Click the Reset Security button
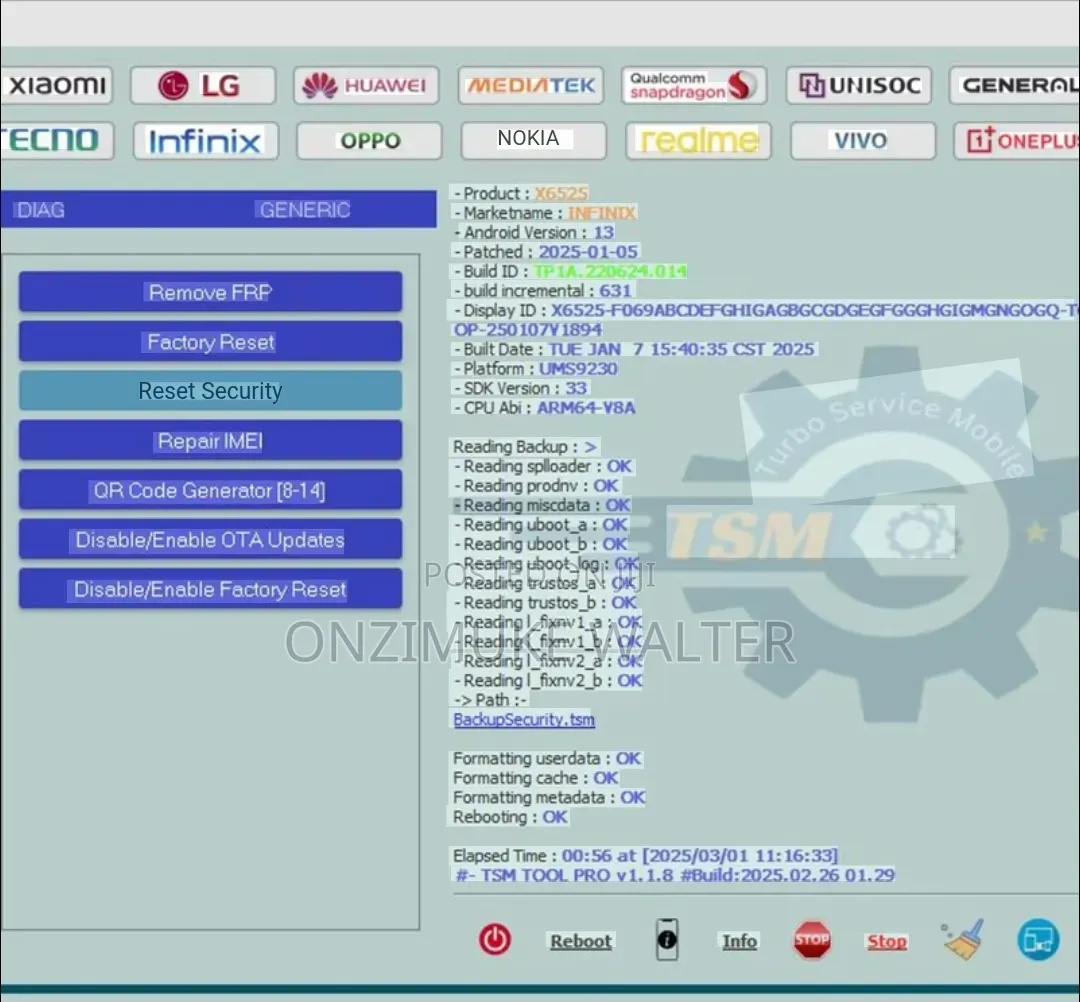The height and width of the screenshot is (1002, 1080). [211, 391]
